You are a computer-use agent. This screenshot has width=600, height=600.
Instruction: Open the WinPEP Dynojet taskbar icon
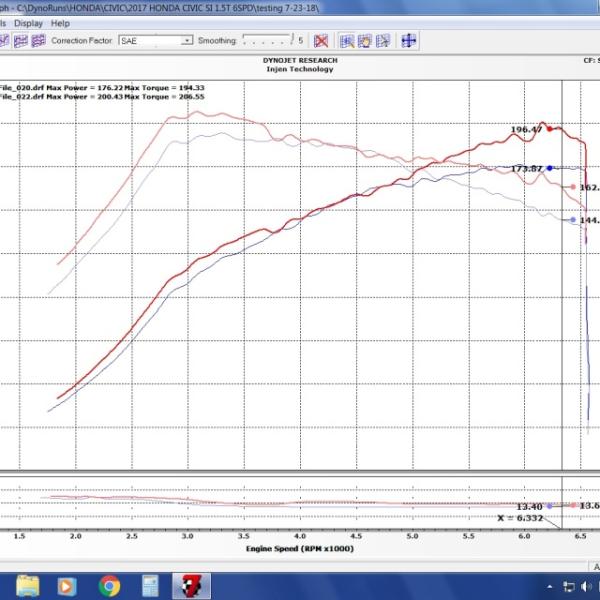[191, 586]
